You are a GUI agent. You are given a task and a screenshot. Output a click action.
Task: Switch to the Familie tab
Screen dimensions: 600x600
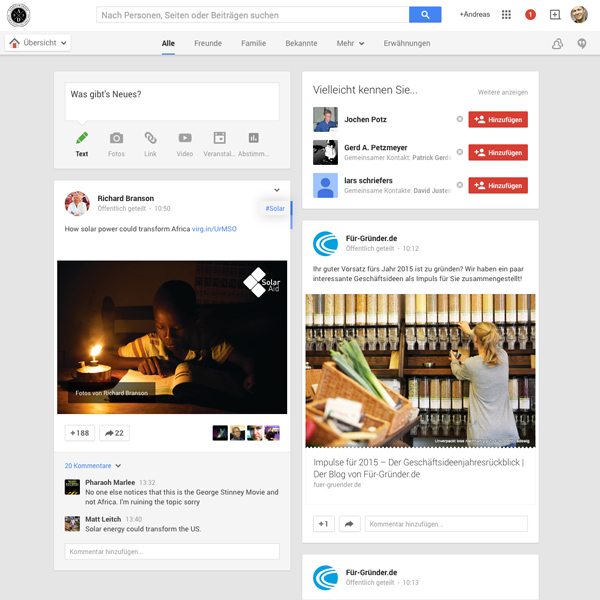coord(253,44)
